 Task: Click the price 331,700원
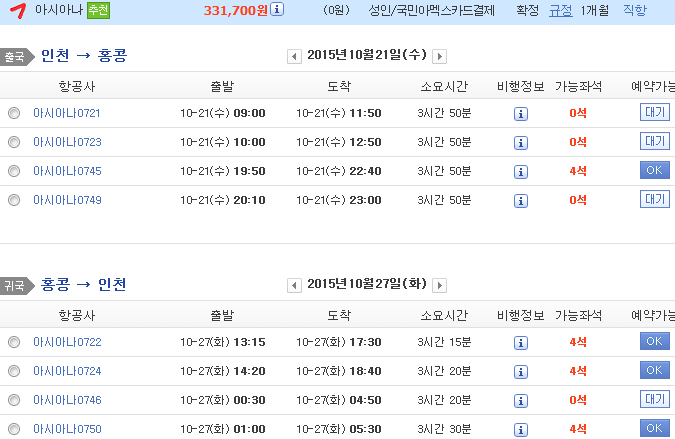pos(236,10)
